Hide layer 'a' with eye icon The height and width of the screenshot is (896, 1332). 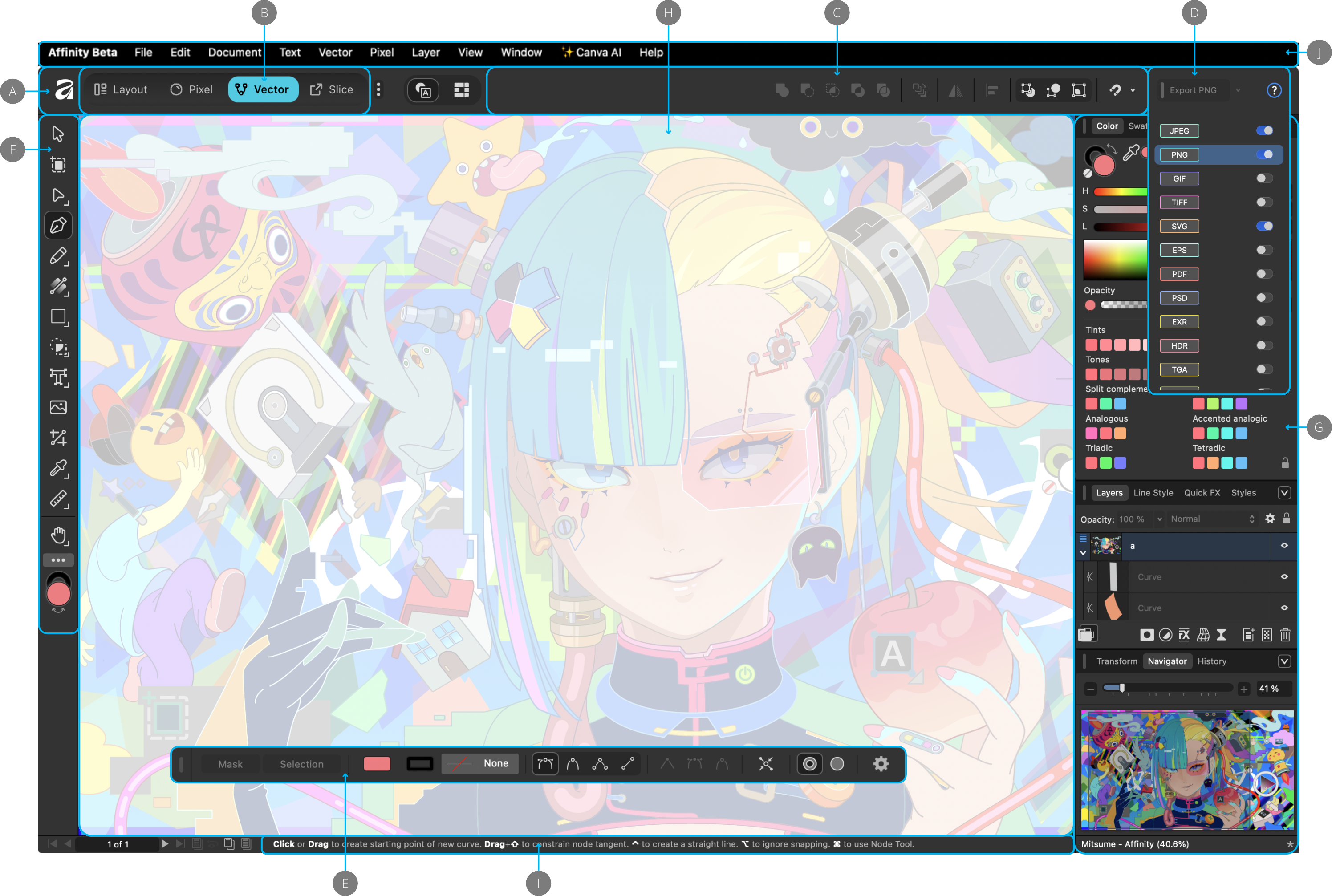coord(1284,546)
